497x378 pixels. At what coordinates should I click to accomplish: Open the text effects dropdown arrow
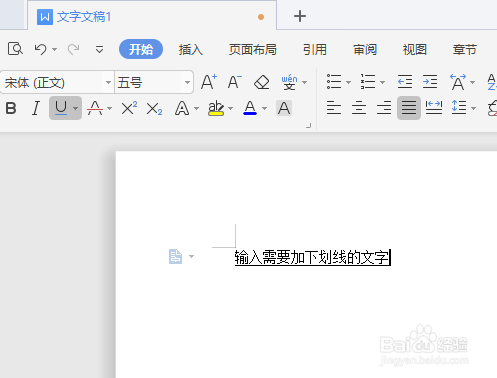(x=196, y=108)
